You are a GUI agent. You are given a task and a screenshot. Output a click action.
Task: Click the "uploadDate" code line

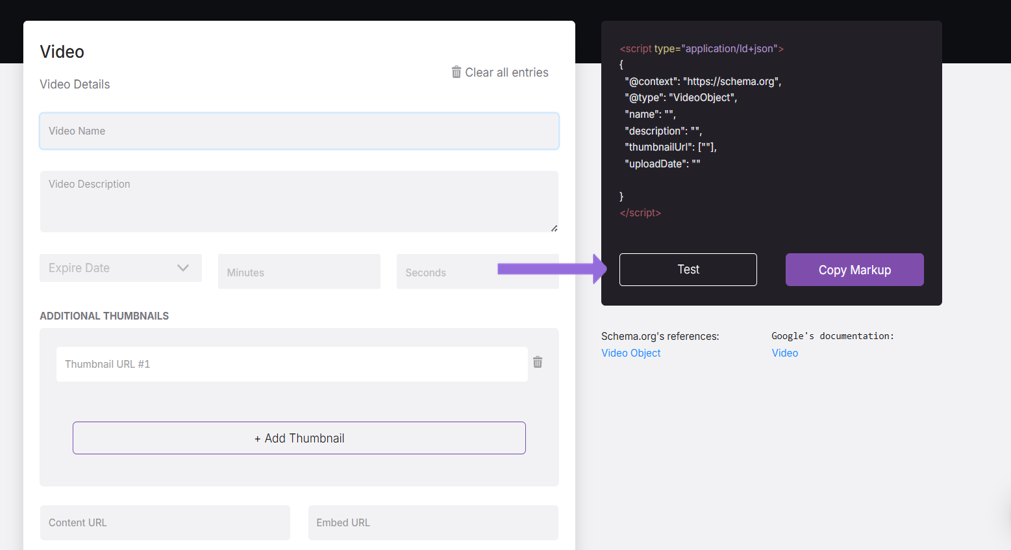coord(662,164)
